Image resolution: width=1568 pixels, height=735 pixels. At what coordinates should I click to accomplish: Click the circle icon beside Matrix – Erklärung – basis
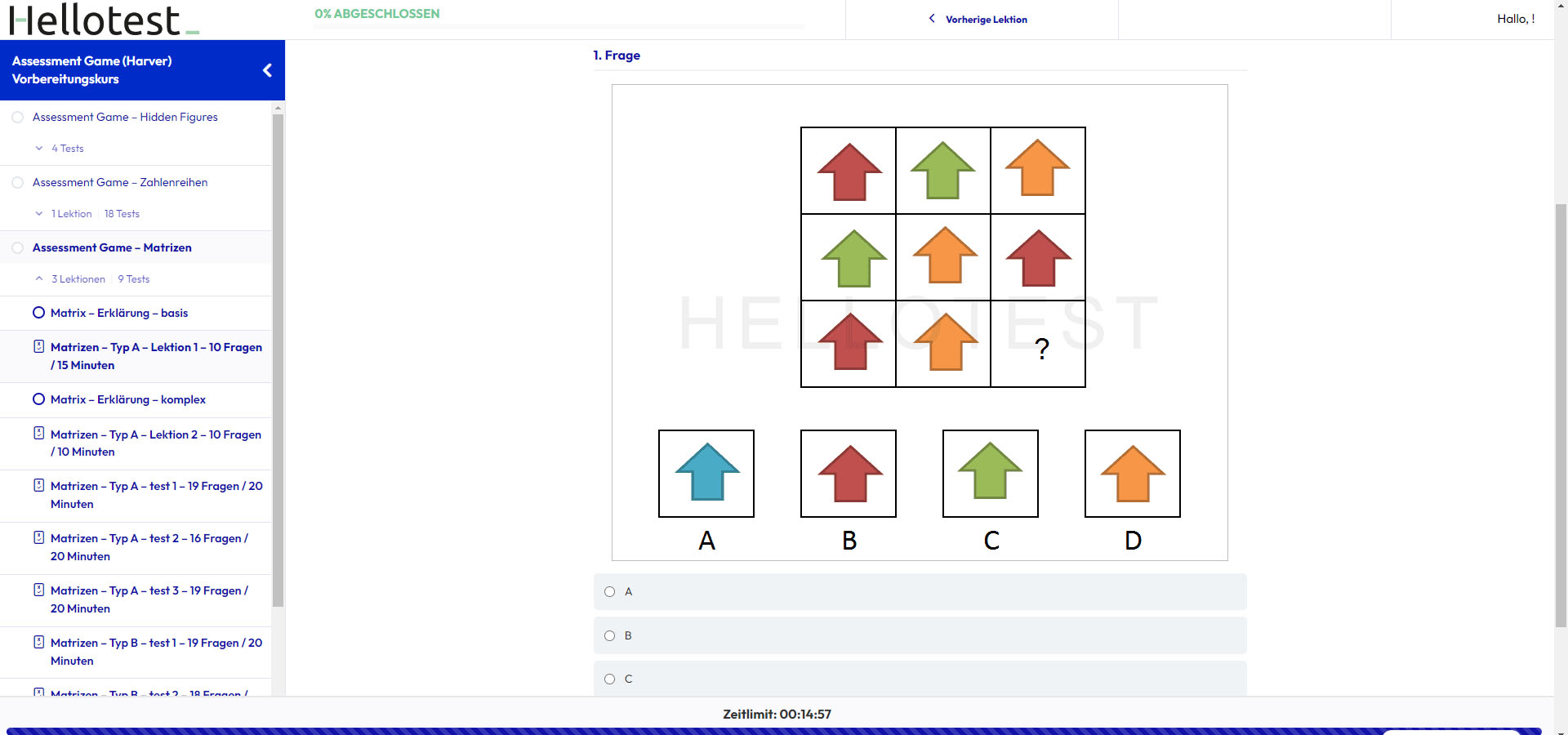(38, 313)
